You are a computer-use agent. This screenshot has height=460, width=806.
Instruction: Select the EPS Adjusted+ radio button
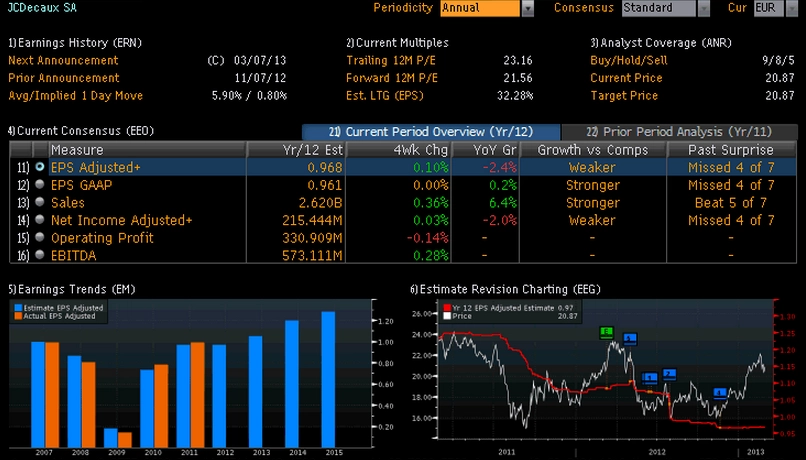click(40, 167)
